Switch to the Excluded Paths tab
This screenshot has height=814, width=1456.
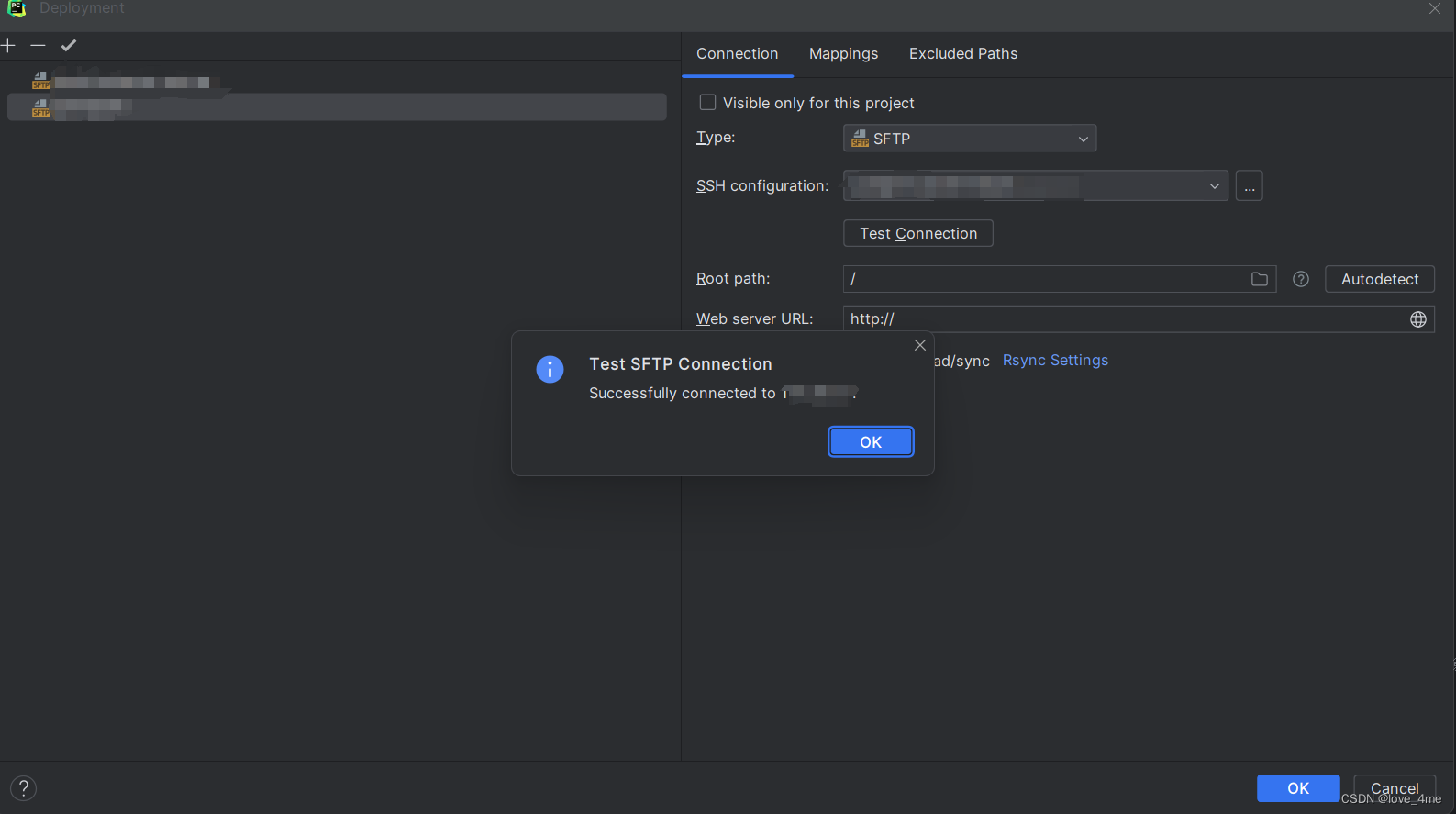(963, 54)
